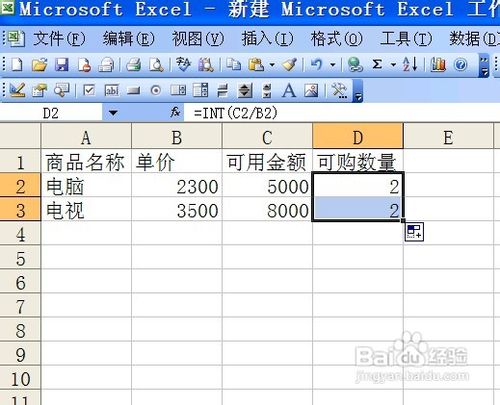Open the 插入(I) menu

[267, 39]
